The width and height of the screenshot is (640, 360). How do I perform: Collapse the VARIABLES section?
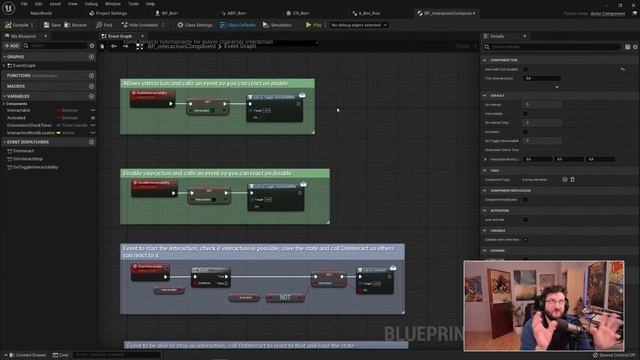pos(4,96)
